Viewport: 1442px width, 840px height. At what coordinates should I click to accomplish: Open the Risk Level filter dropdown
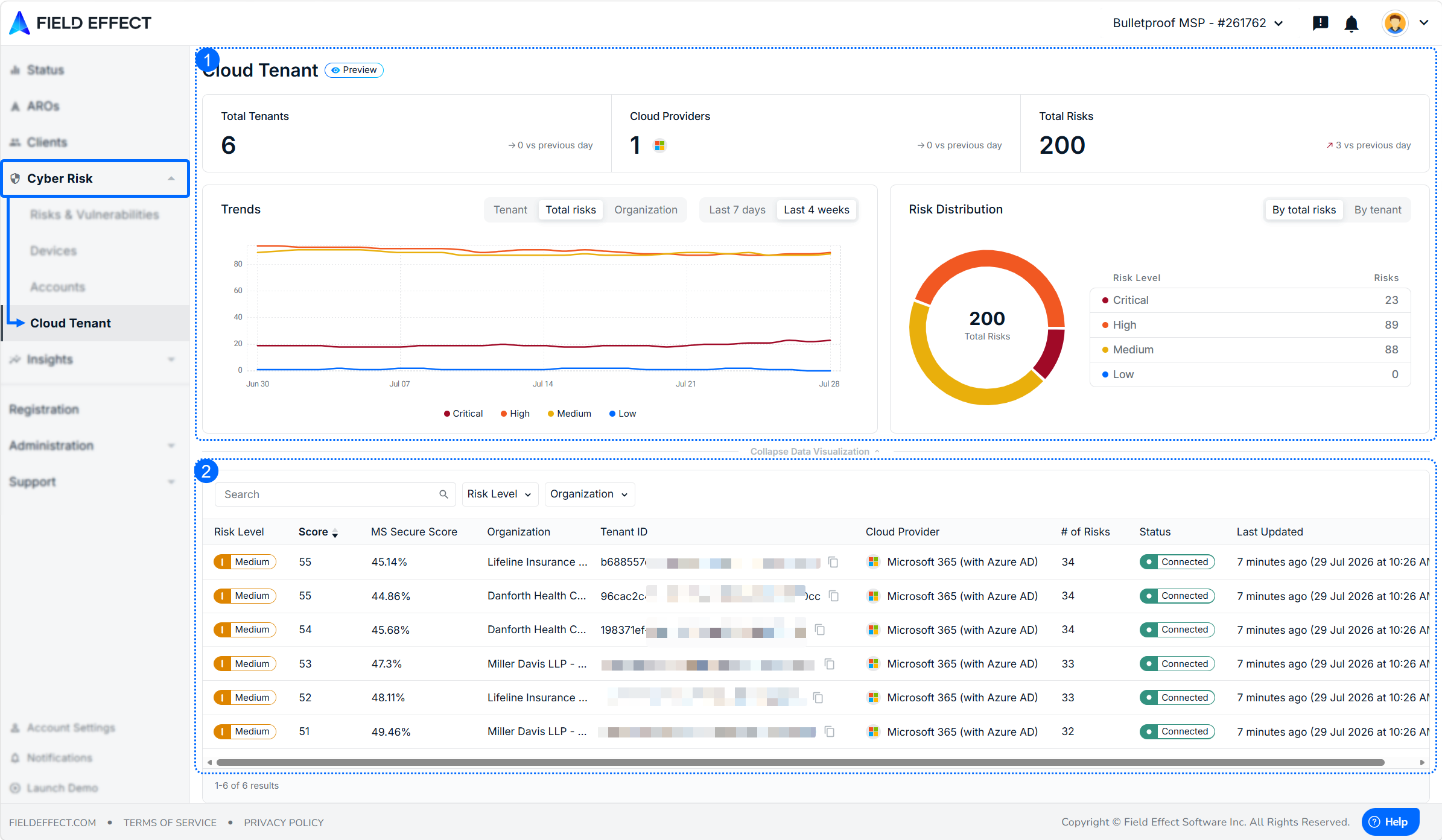(500, 494)
